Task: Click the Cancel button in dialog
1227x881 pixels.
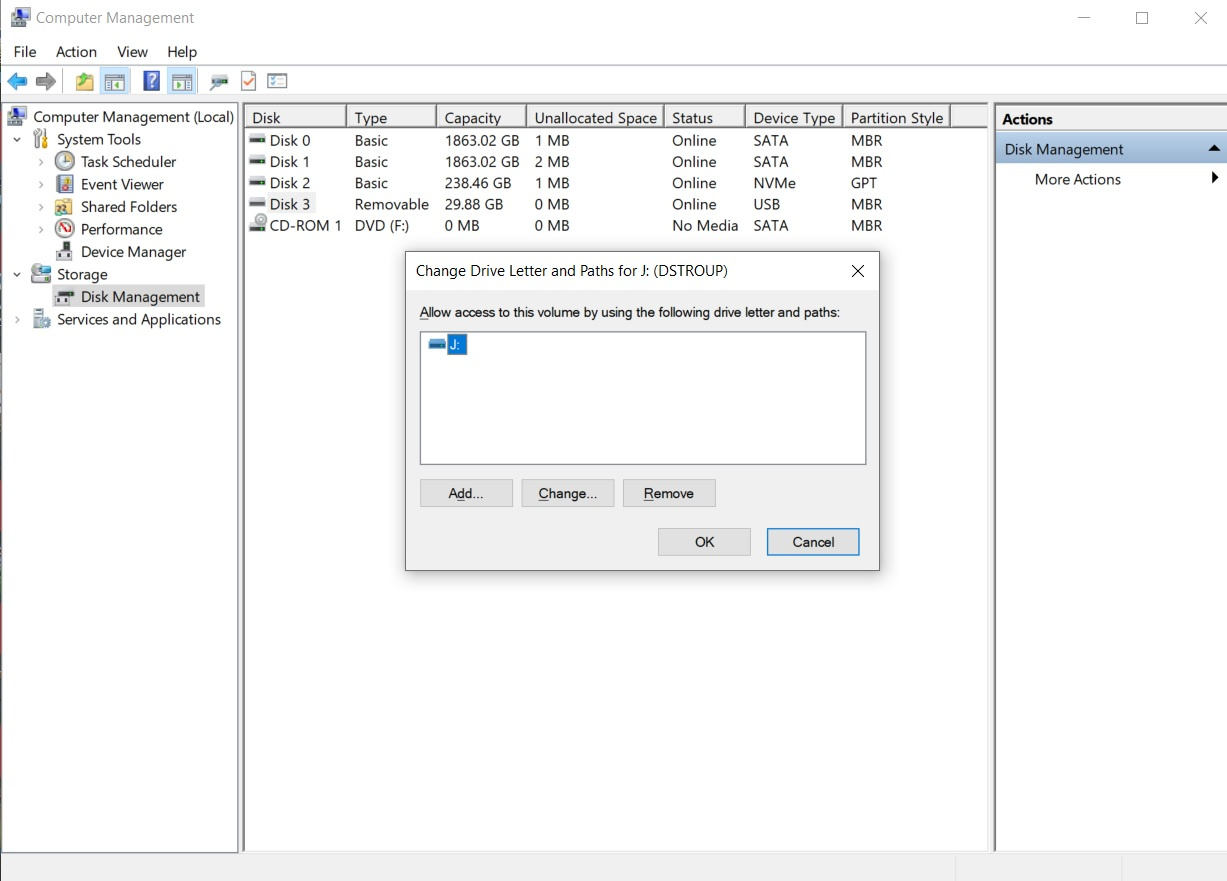Action: (x=813, y=542)
